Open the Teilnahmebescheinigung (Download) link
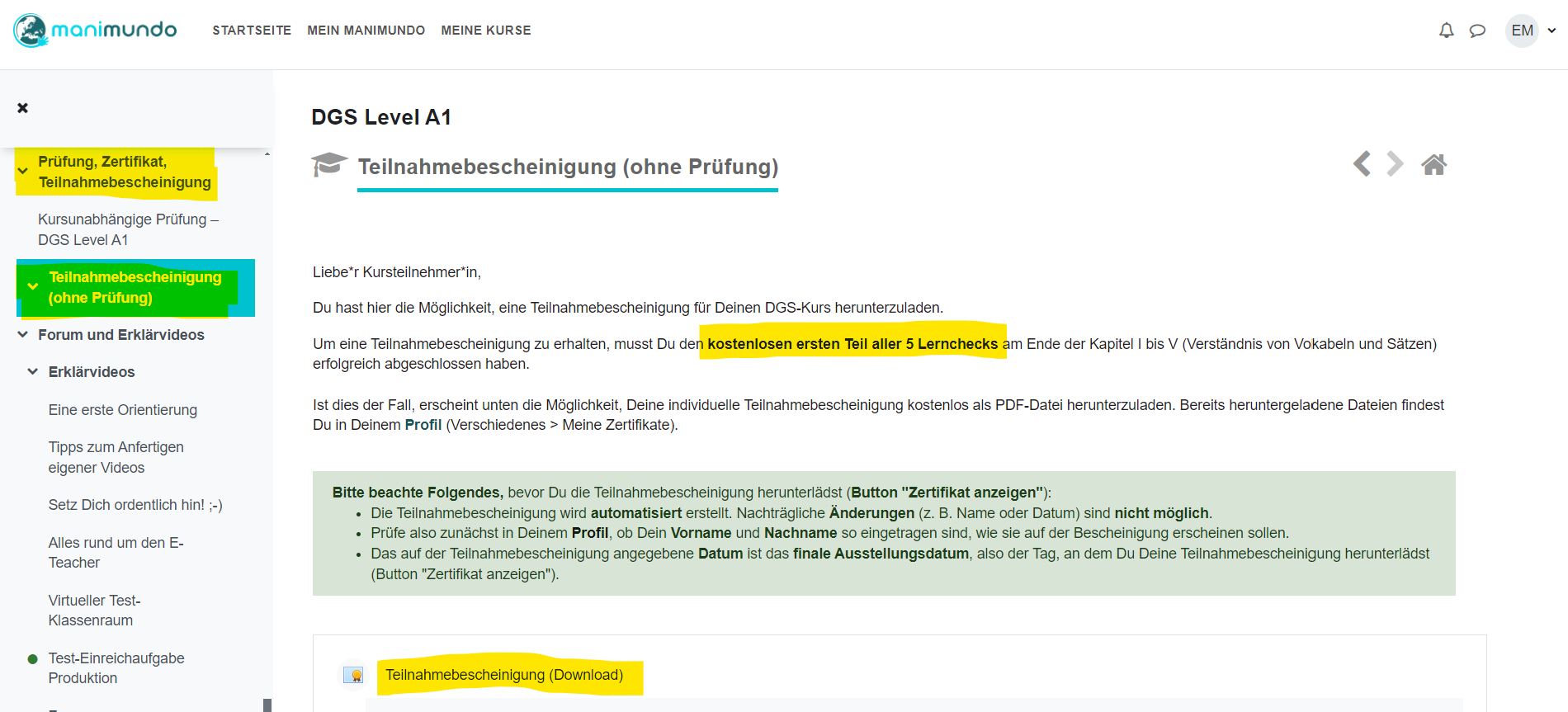 tap(503, 675)
